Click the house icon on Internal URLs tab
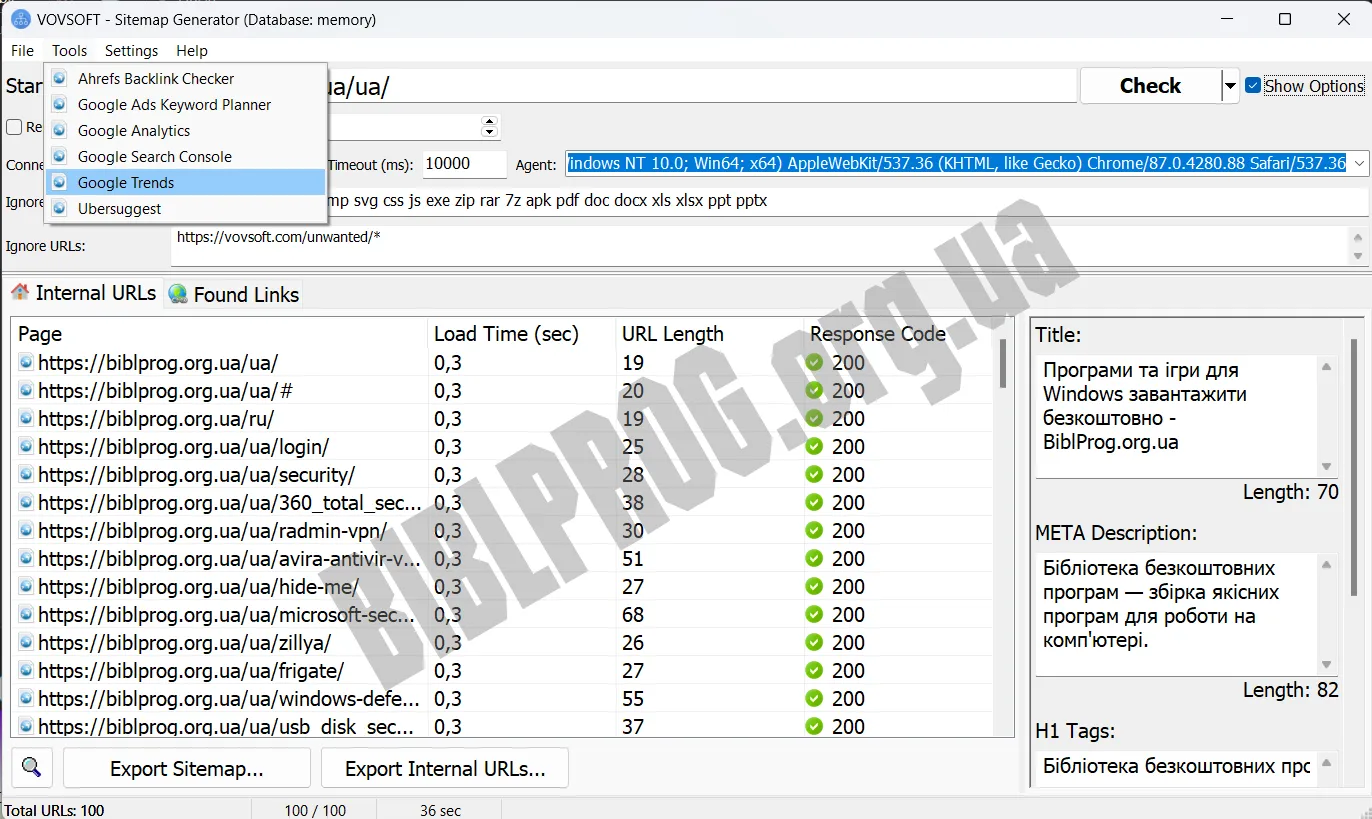 click(20, 292)
